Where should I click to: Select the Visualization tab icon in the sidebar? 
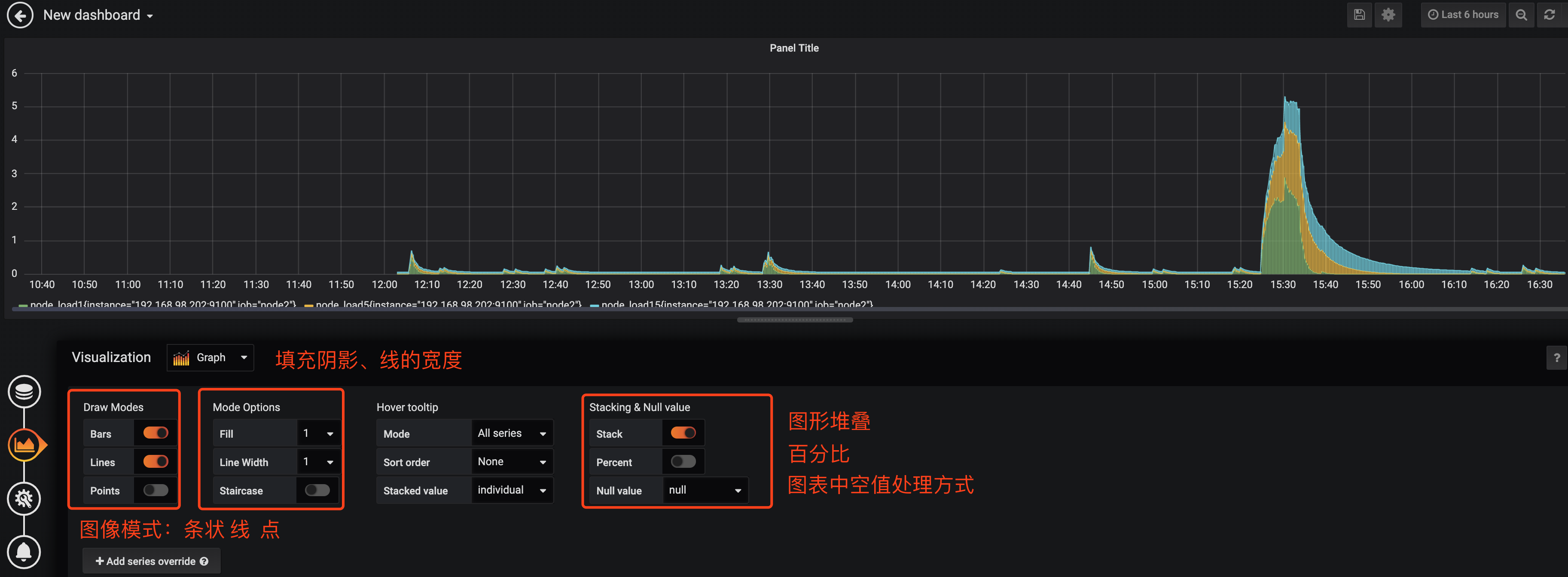(24, 444)
